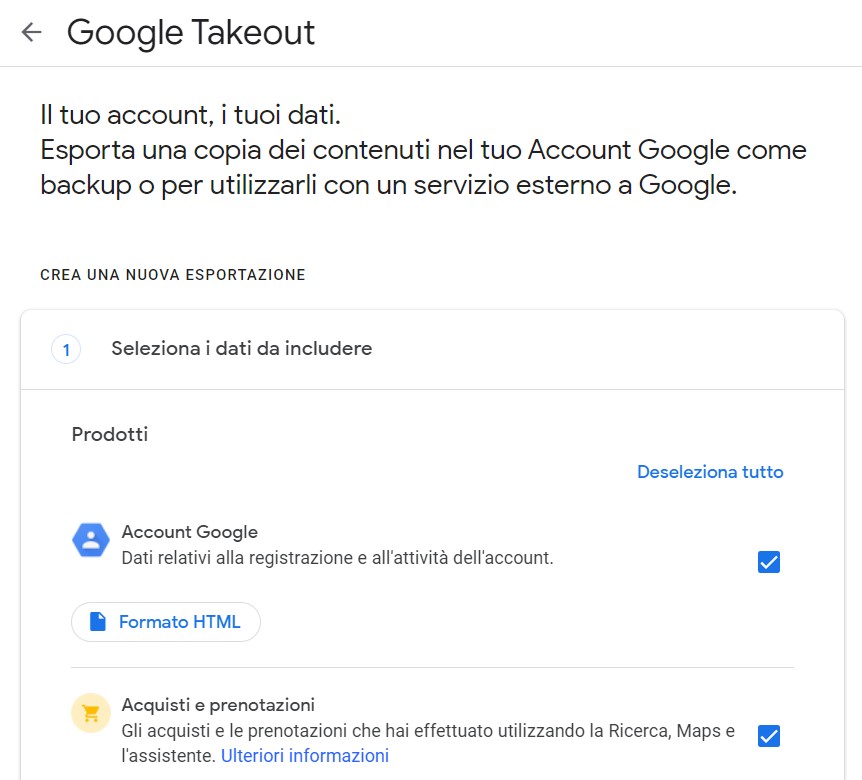Open the Ulteriori informazioni link
This screenshot has width=862, height=780.
[x=305, y=755]
